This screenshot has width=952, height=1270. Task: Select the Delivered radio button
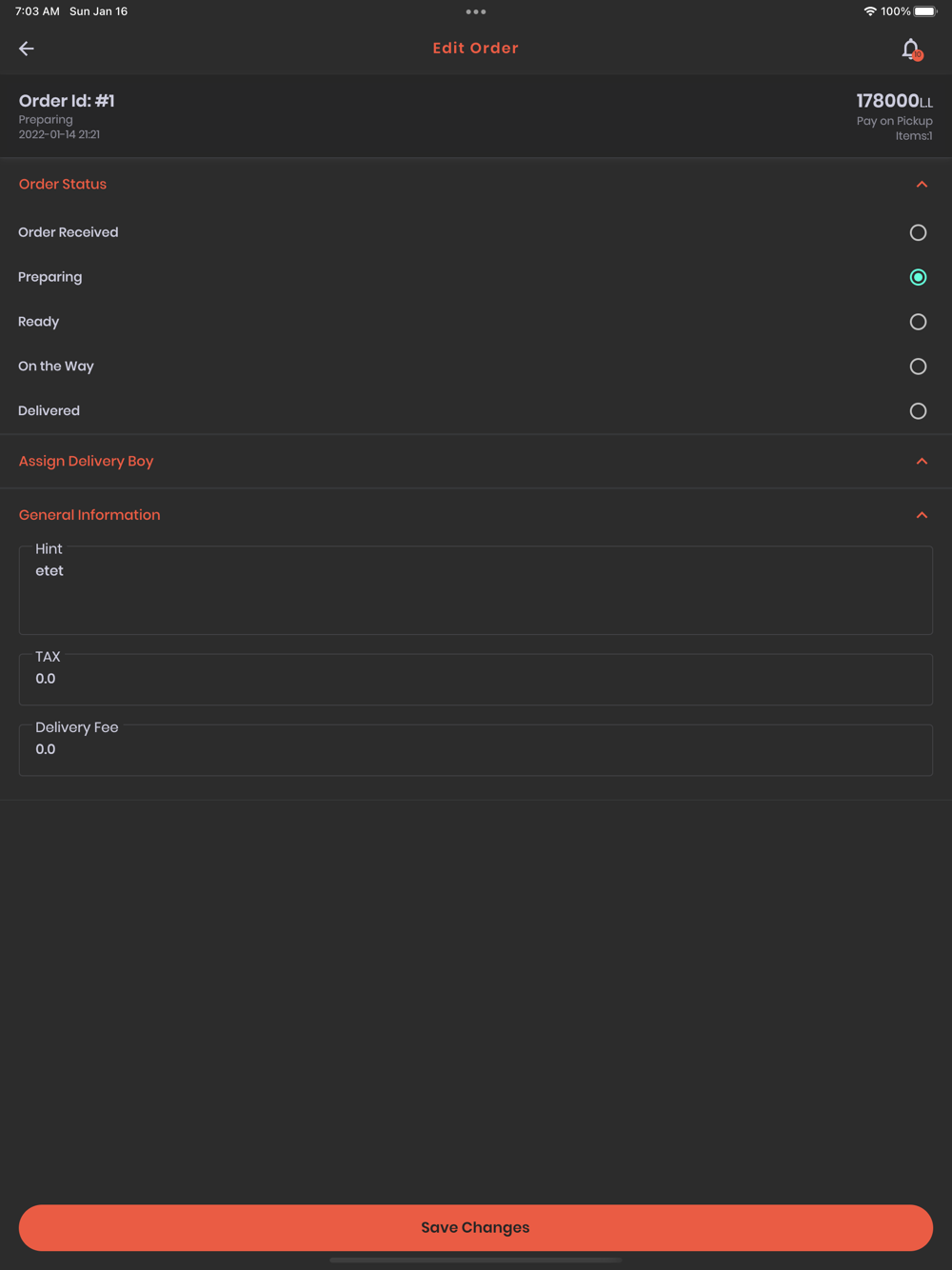(x=918, y=411)
